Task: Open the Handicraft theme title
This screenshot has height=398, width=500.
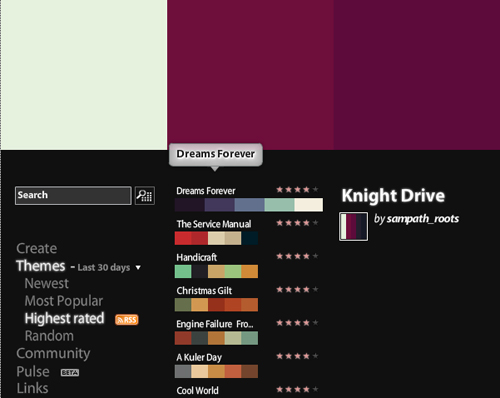Action: point(197,257)
